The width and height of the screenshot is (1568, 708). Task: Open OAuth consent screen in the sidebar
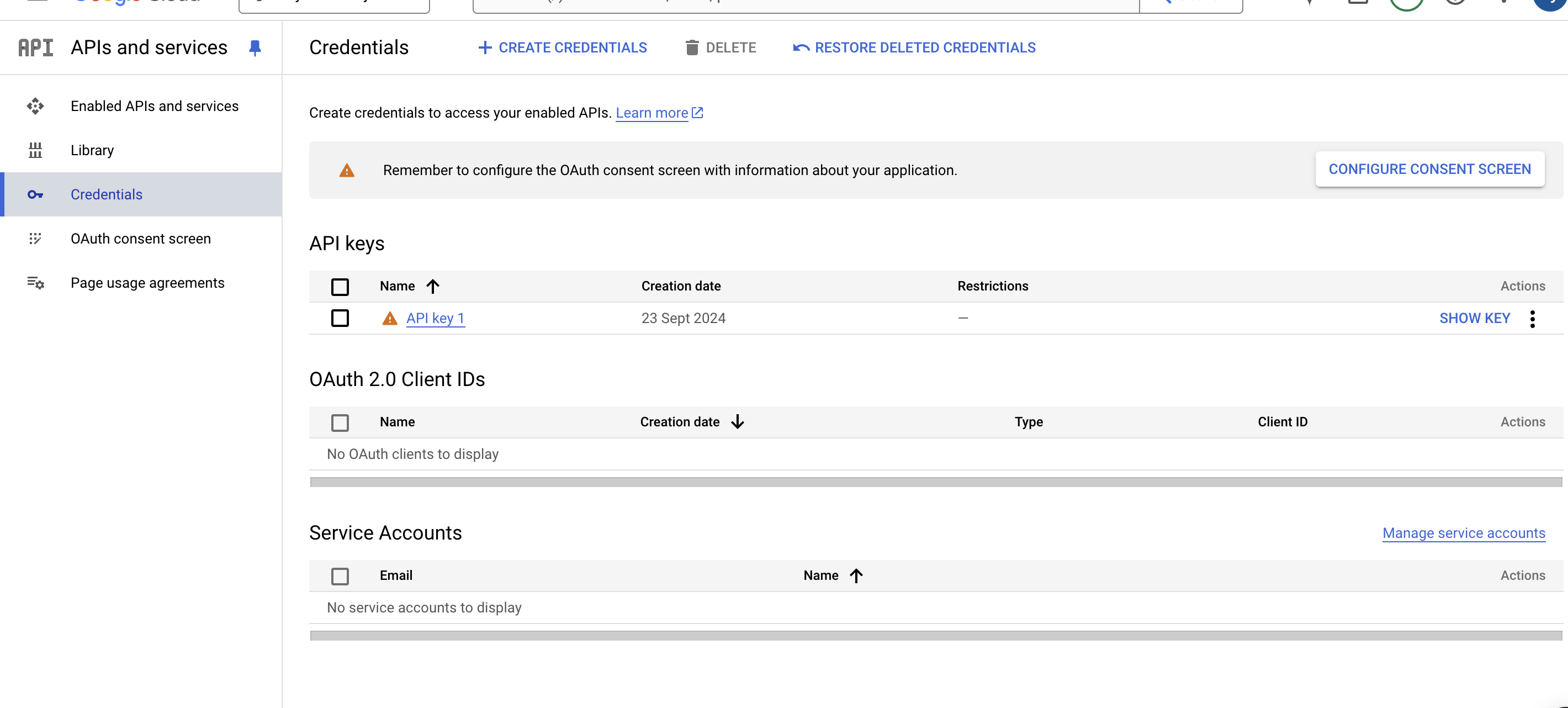tap(141, 238)
